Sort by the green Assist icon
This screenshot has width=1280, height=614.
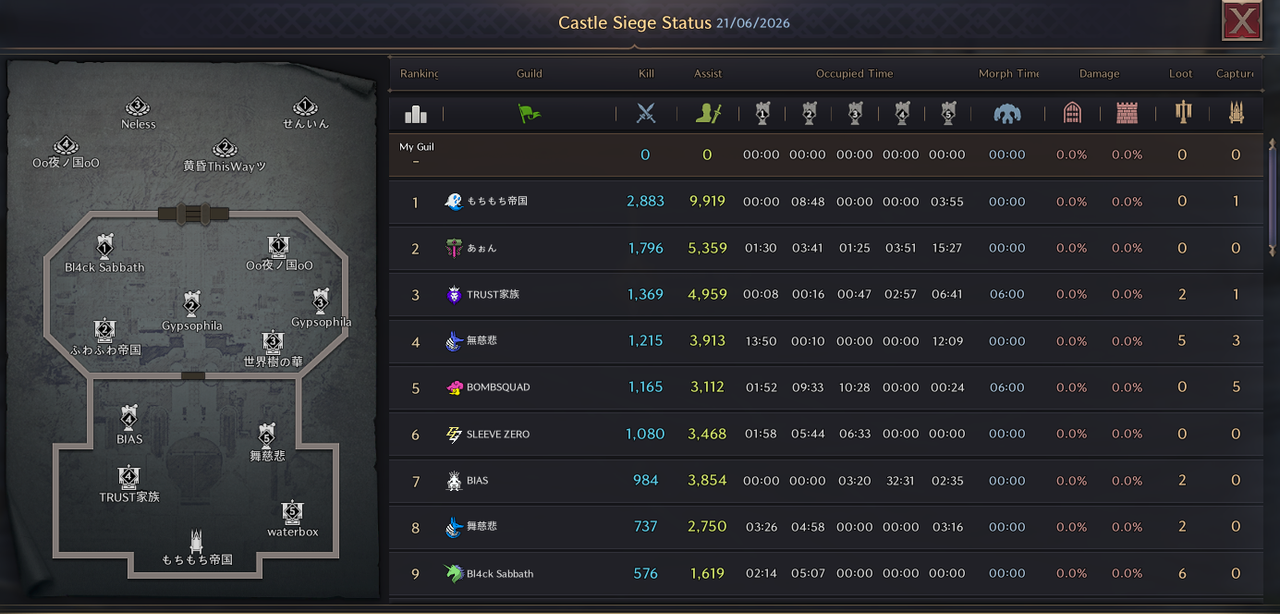[x=708, y=114]
